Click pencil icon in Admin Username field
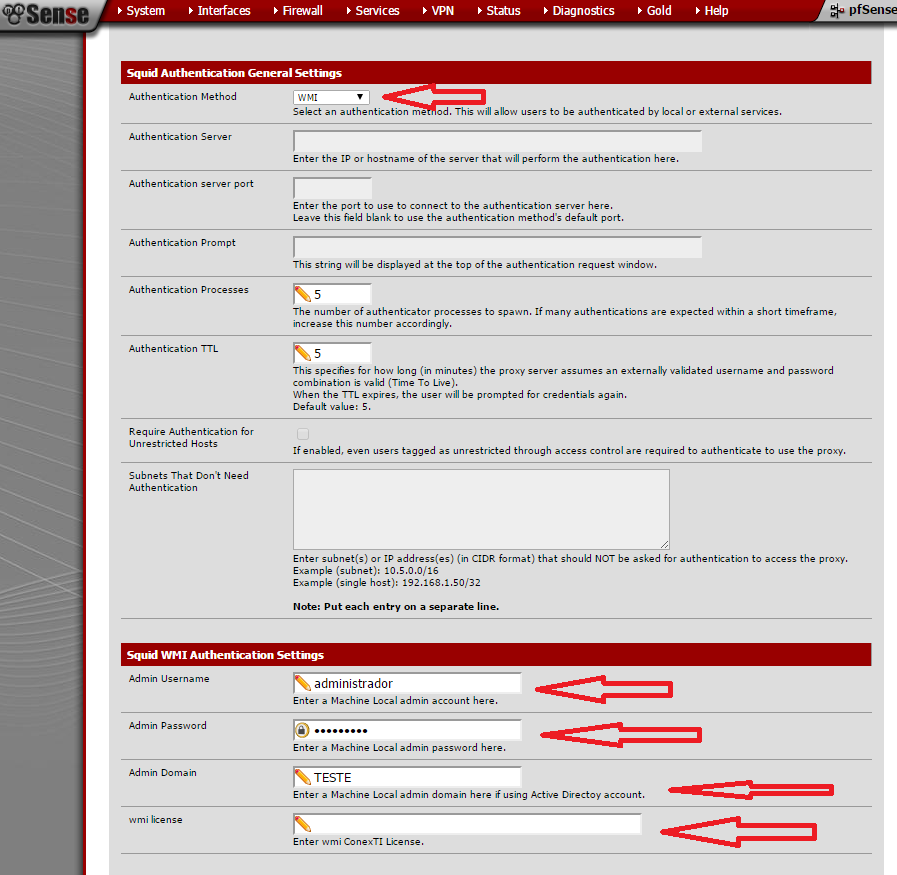This screenshot has height=875, width=897. 302,684
